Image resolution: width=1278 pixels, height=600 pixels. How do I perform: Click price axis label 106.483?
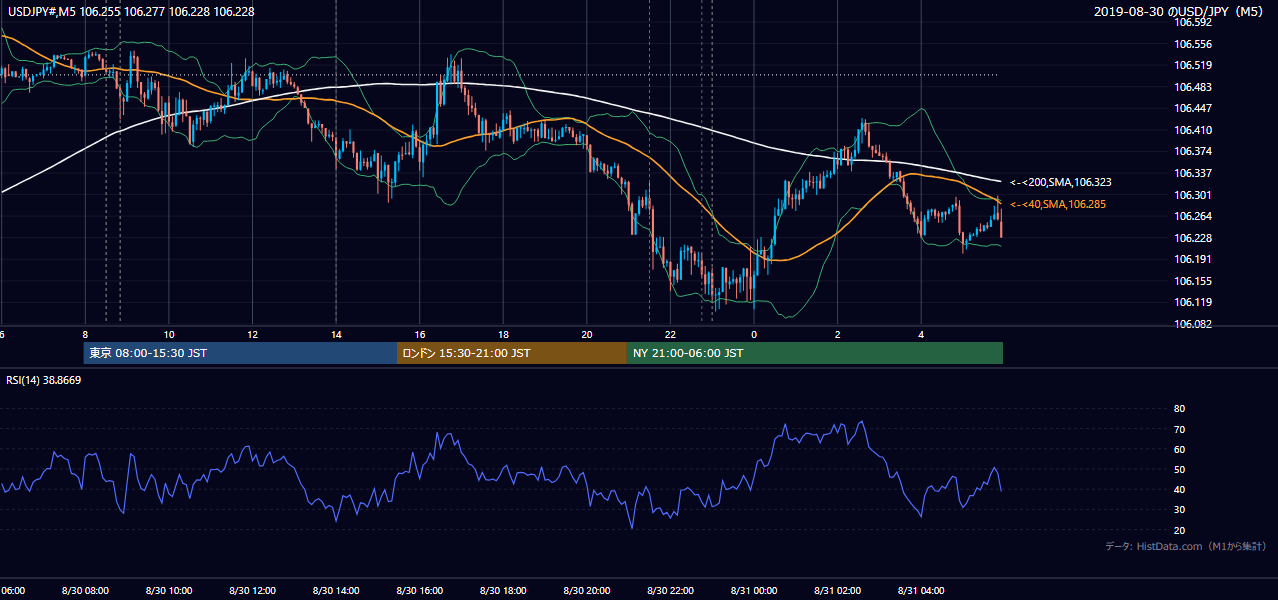tap(1193, 87)
